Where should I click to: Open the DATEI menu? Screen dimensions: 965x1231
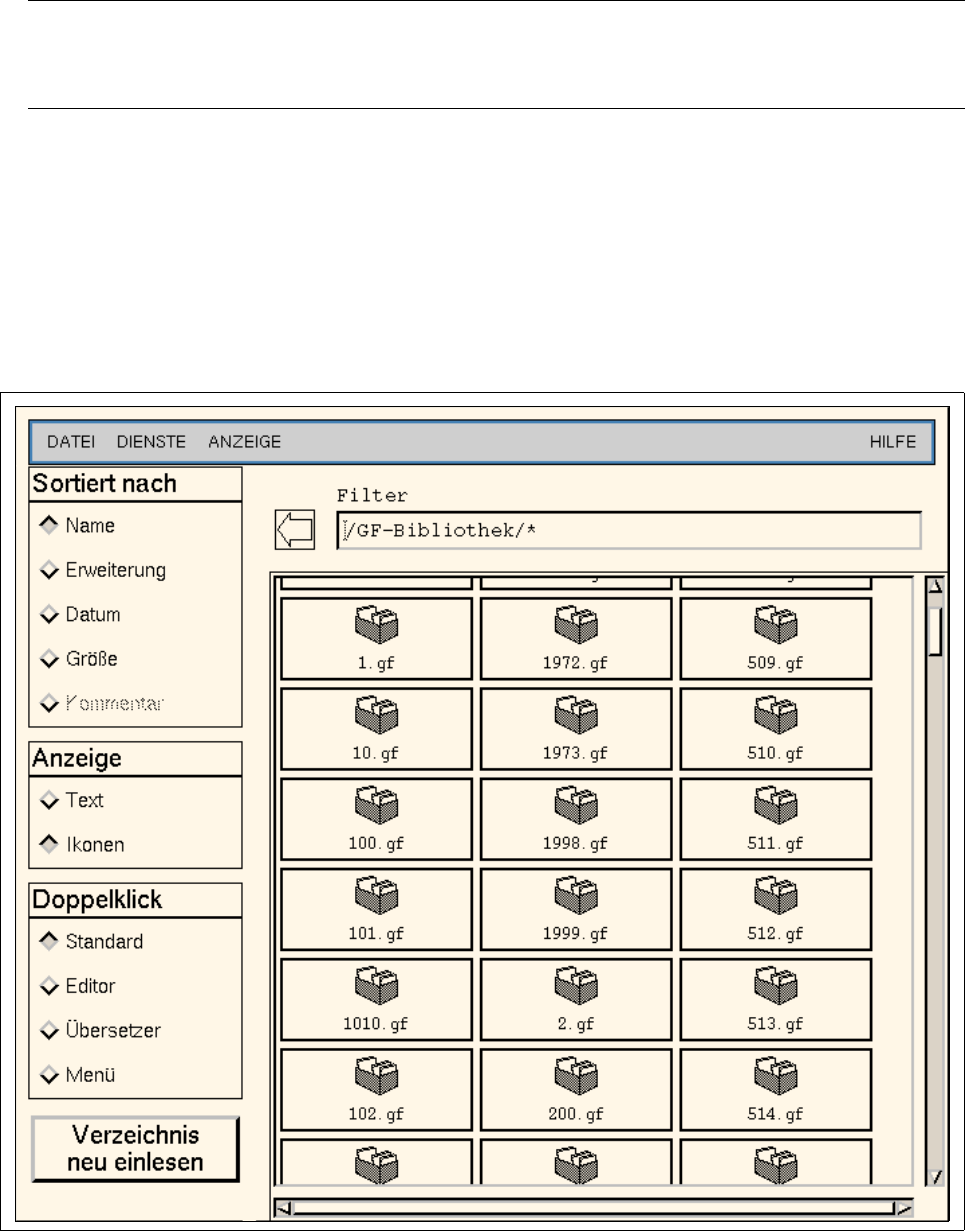click(x=71, y=441)
